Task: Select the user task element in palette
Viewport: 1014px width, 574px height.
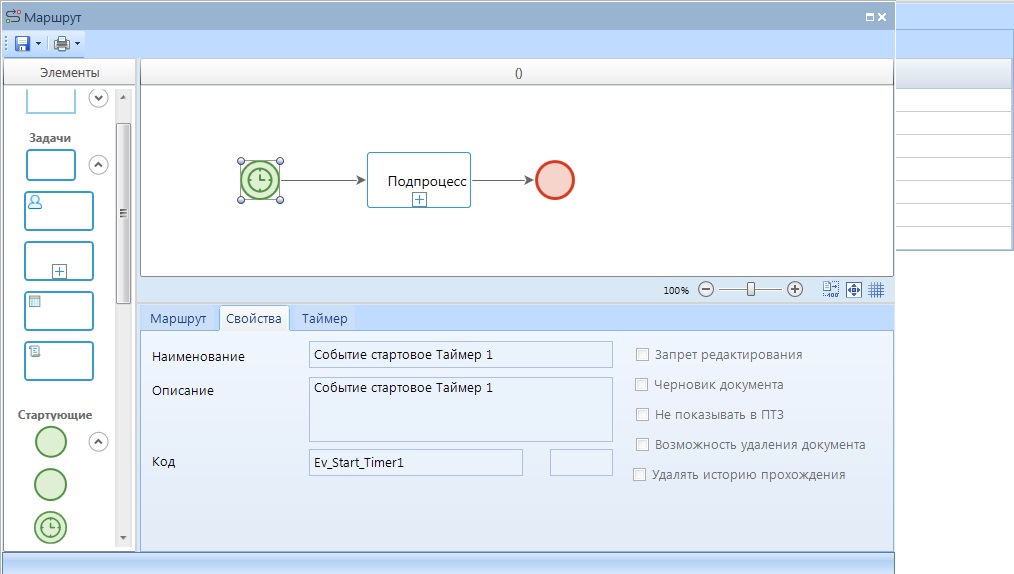Action: [59, 211]
